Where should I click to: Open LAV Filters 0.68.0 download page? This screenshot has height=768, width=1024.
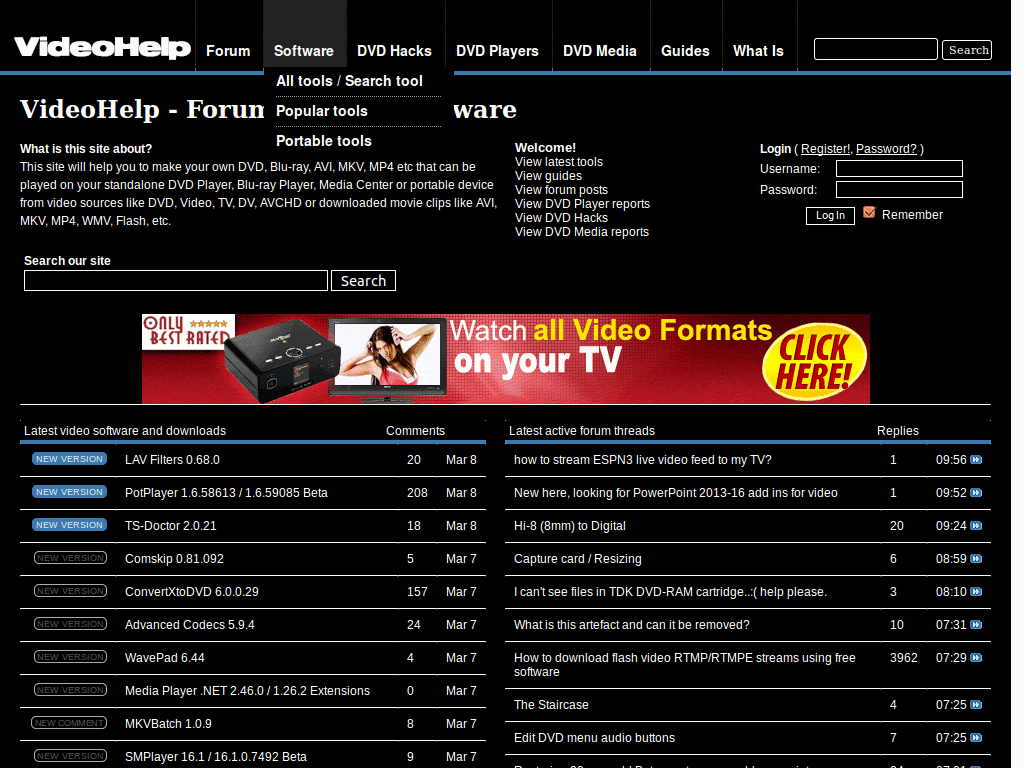point(172,460)
